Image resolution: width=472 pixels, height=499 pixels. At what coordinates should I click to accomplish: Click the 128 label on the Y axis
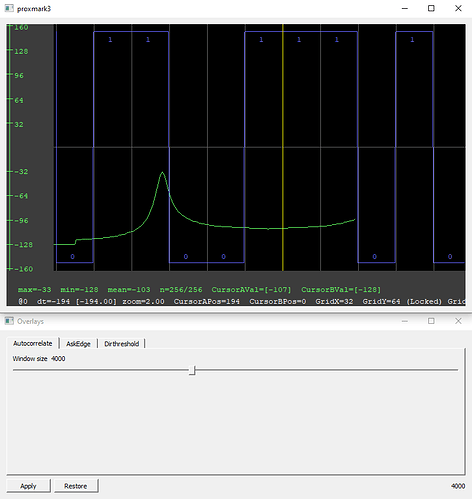point(21,51)
